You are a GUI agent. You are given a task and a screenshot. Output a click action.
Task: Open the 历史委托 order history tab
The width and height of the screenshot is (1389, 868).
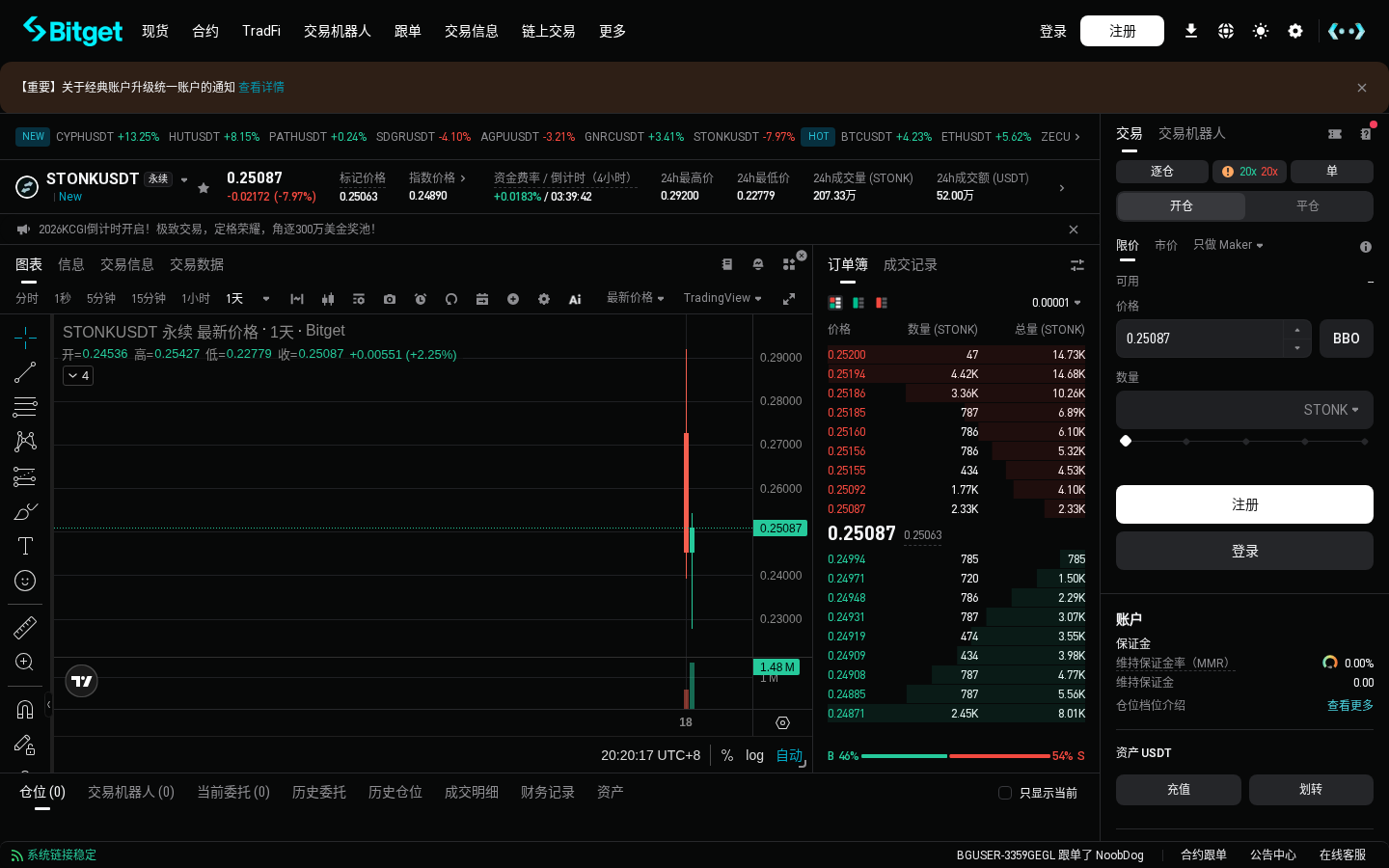click(319, 792)
